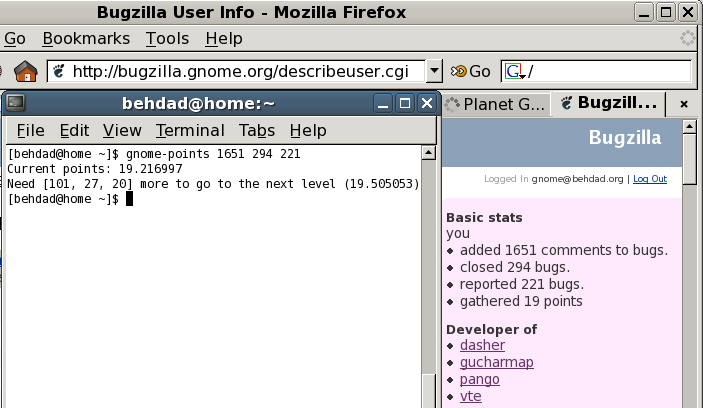Click the 'Need [101, 27, 20] more' line
The height and width of the screenshot is (408, 703).
213,184
